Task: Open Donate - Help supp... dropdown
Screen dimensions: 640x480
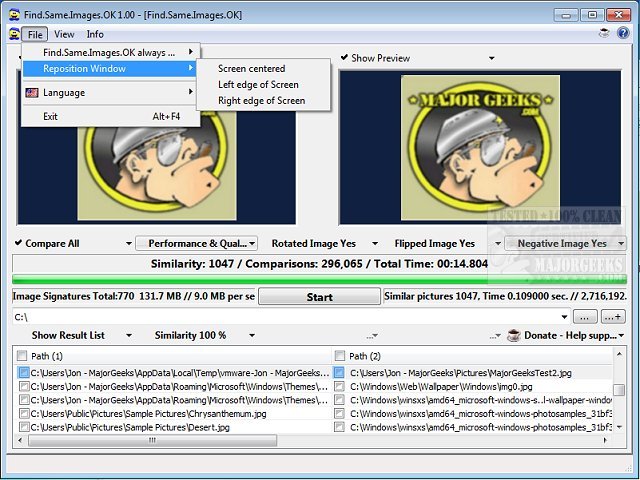Action: [x=621, y=336]
